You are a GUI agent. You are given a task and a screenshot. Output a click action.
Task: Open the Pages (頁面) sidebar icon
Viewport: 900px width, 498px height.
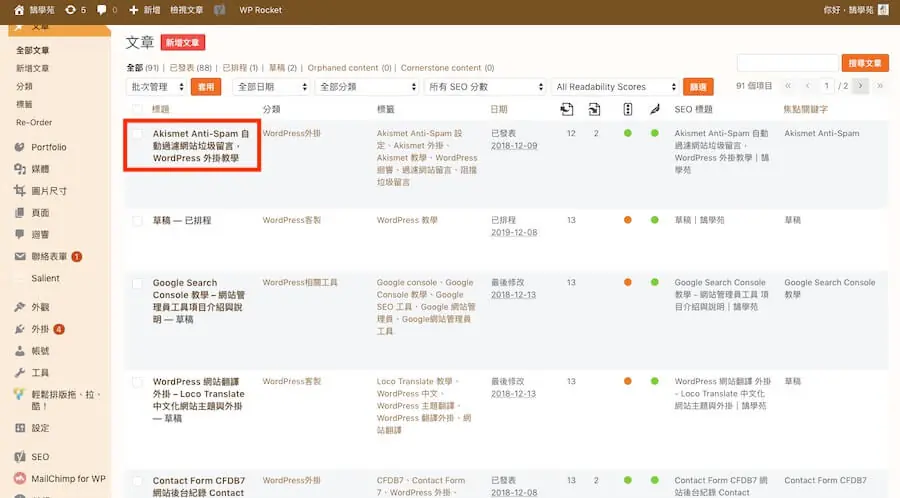pyautogui.click(x=20, y=213)
